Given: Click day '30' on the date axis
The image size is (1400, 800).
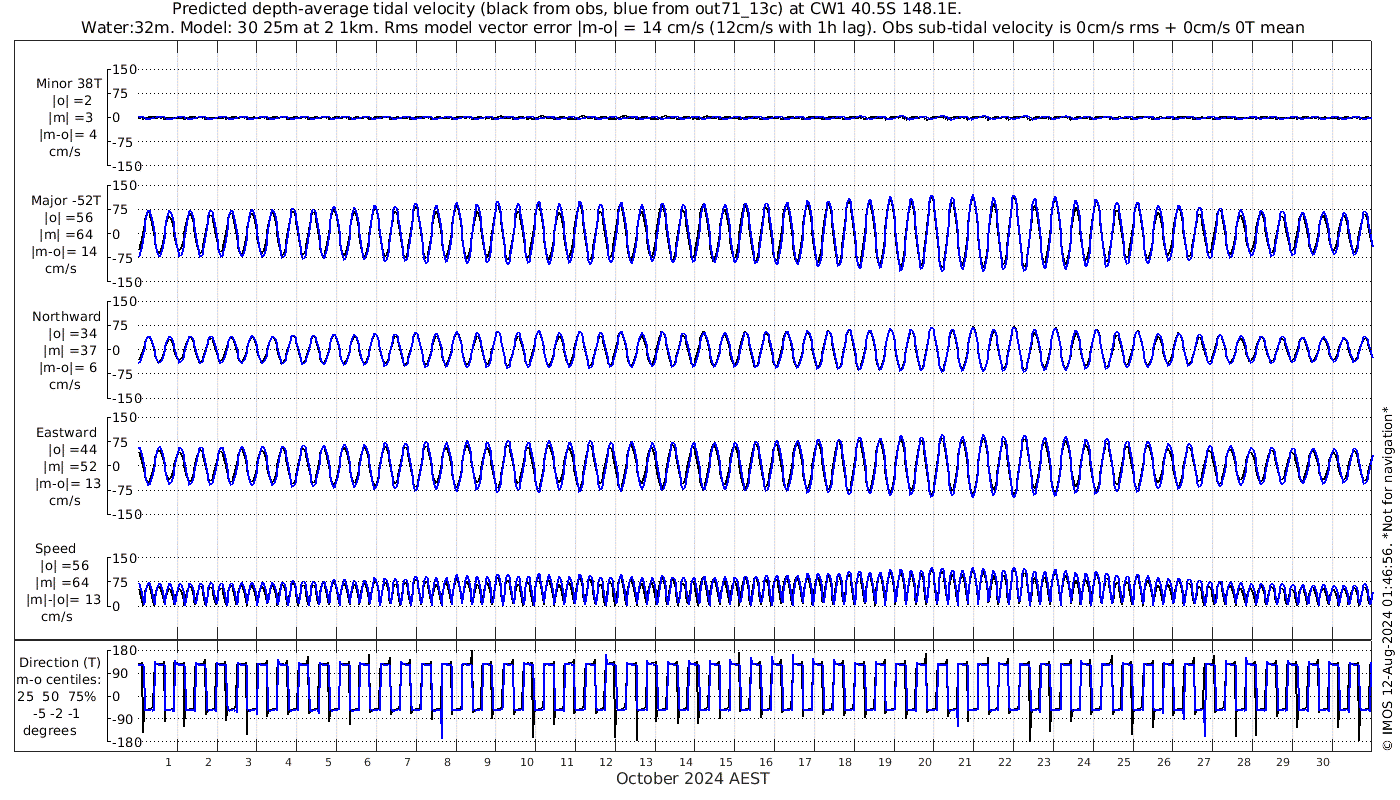Looking at the screenshot, I should coord(1323,762).
